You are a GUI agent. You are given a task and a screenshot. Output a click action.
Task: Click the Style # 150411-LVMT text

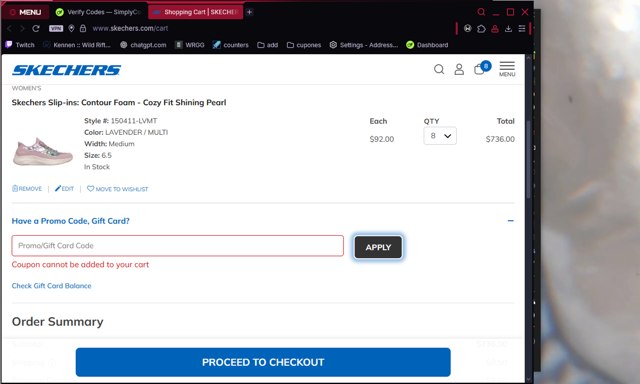[120, 121]
